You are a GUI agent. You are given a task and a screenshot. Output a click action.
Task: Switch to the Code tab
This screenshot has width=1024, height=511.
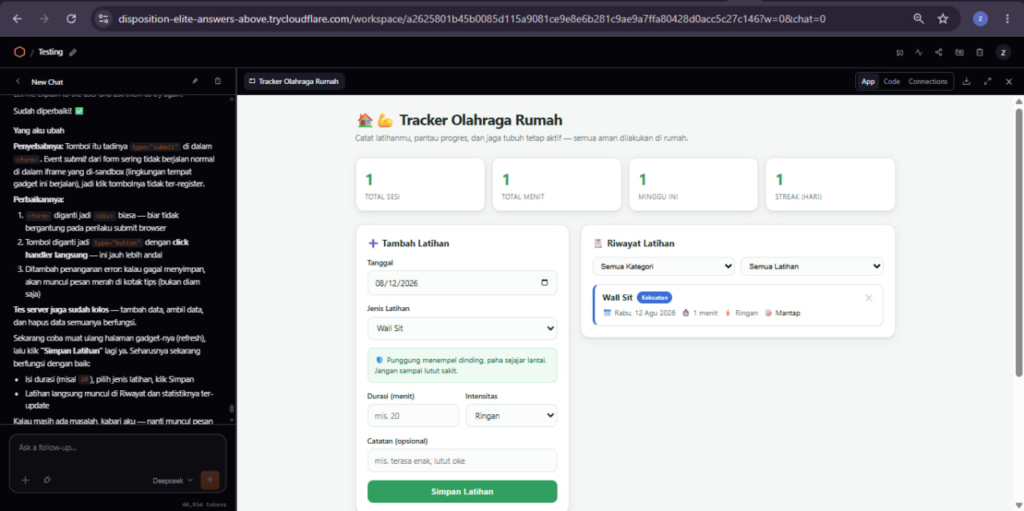click(x=891, y=82)
